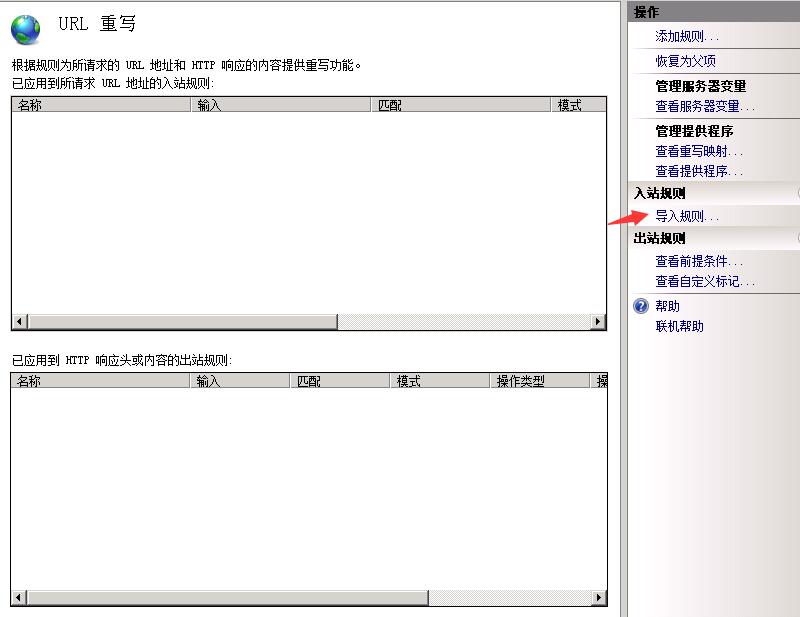This screenshot has height=617, width=800.
Task: Collapse the 出站规则 section header
Action: coord(796,238)
